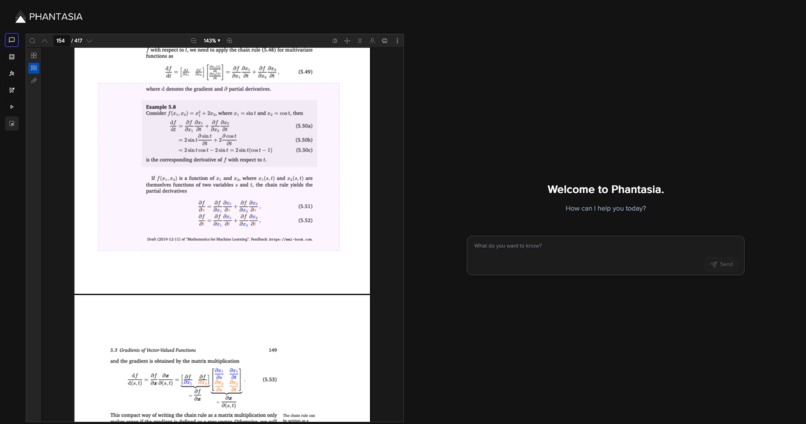Click the round page-view icon beside the pan tool

click(x=335, y=41)
